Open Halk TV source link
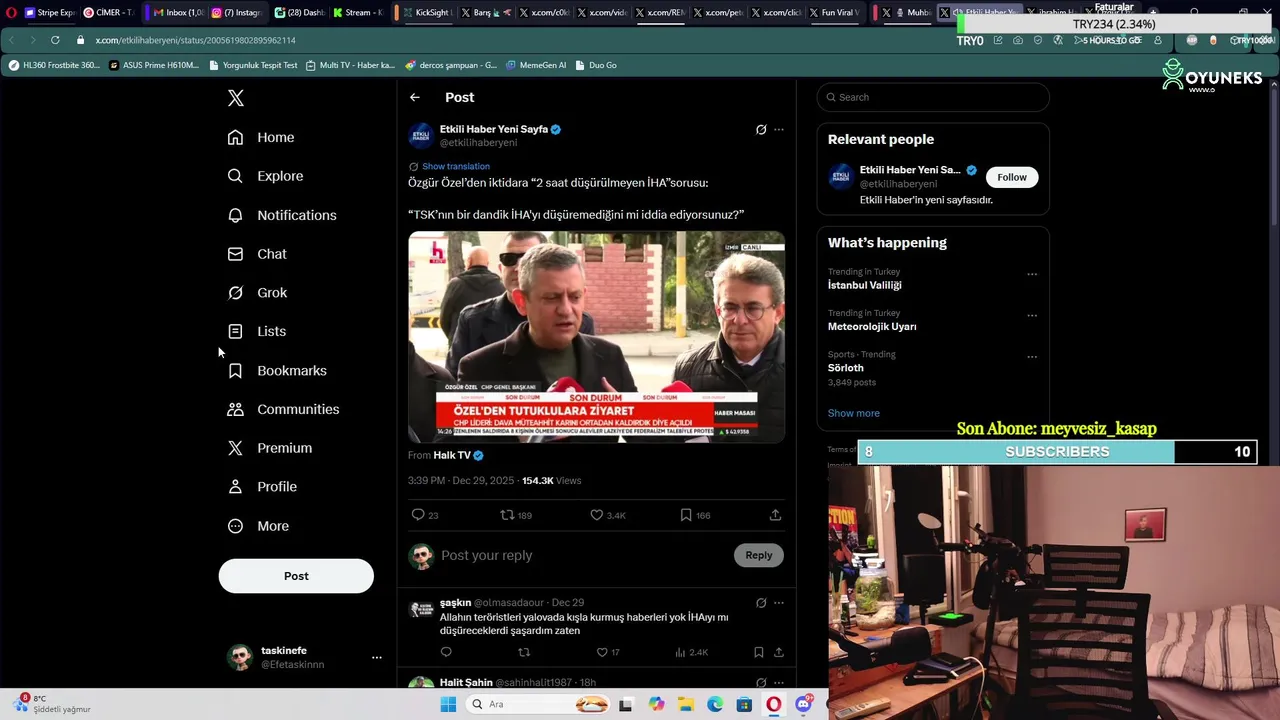1280x720 pixels. click(458, 455)
